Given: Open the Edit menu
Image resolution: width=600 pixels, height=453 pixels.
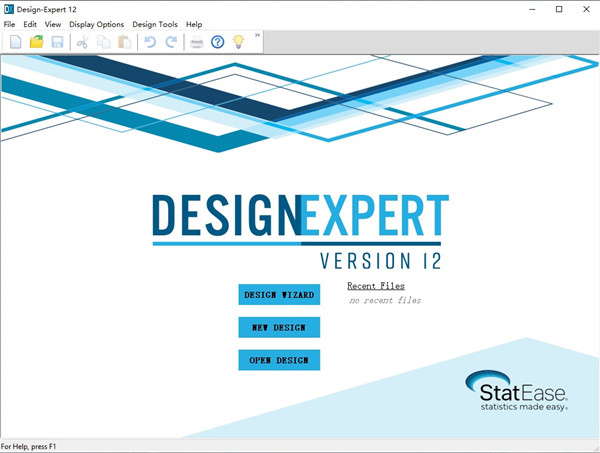Looking at the screenshot, I should 30,24.
